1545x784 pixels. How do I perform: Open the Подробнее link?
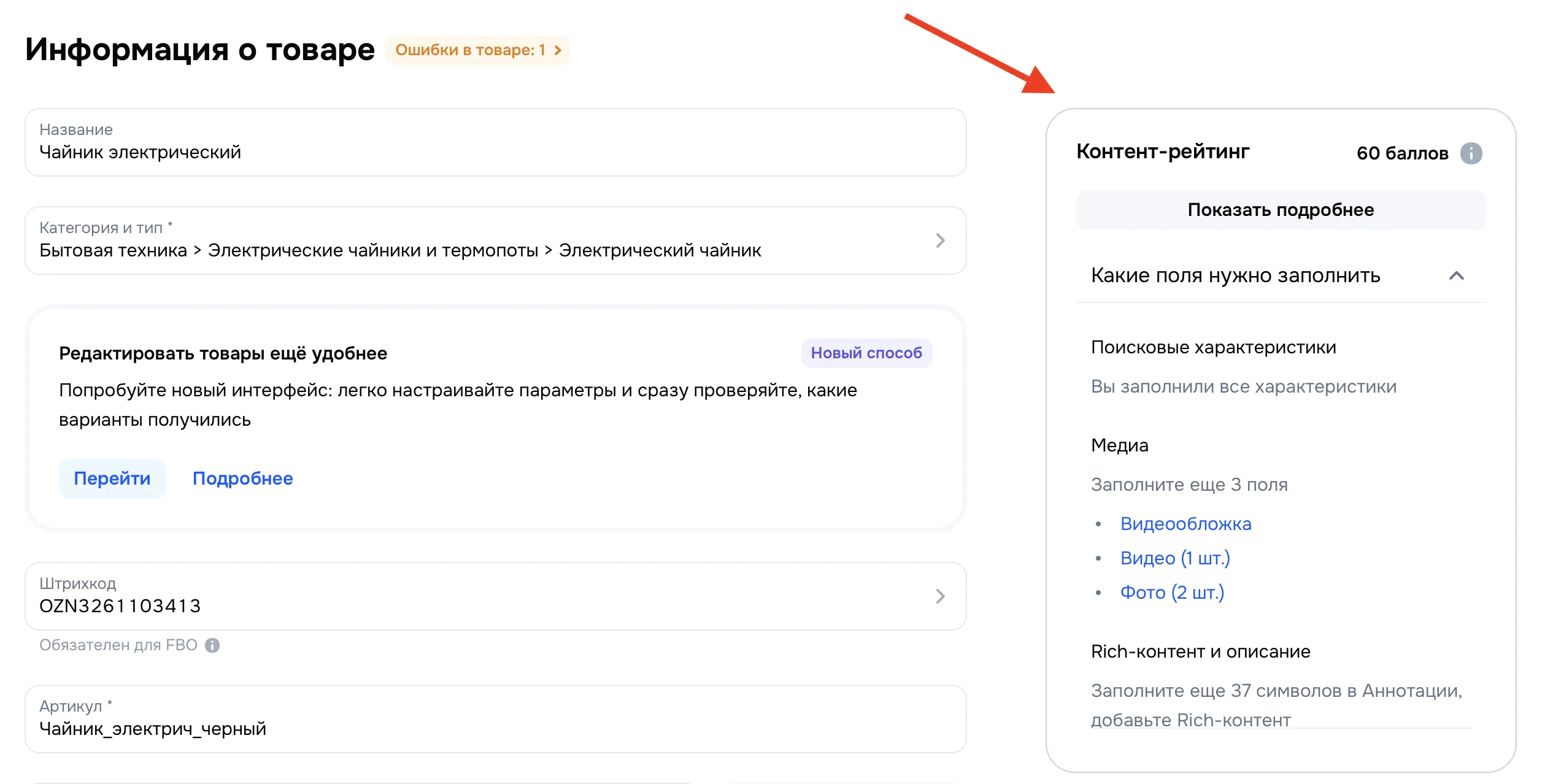(242, 478)
